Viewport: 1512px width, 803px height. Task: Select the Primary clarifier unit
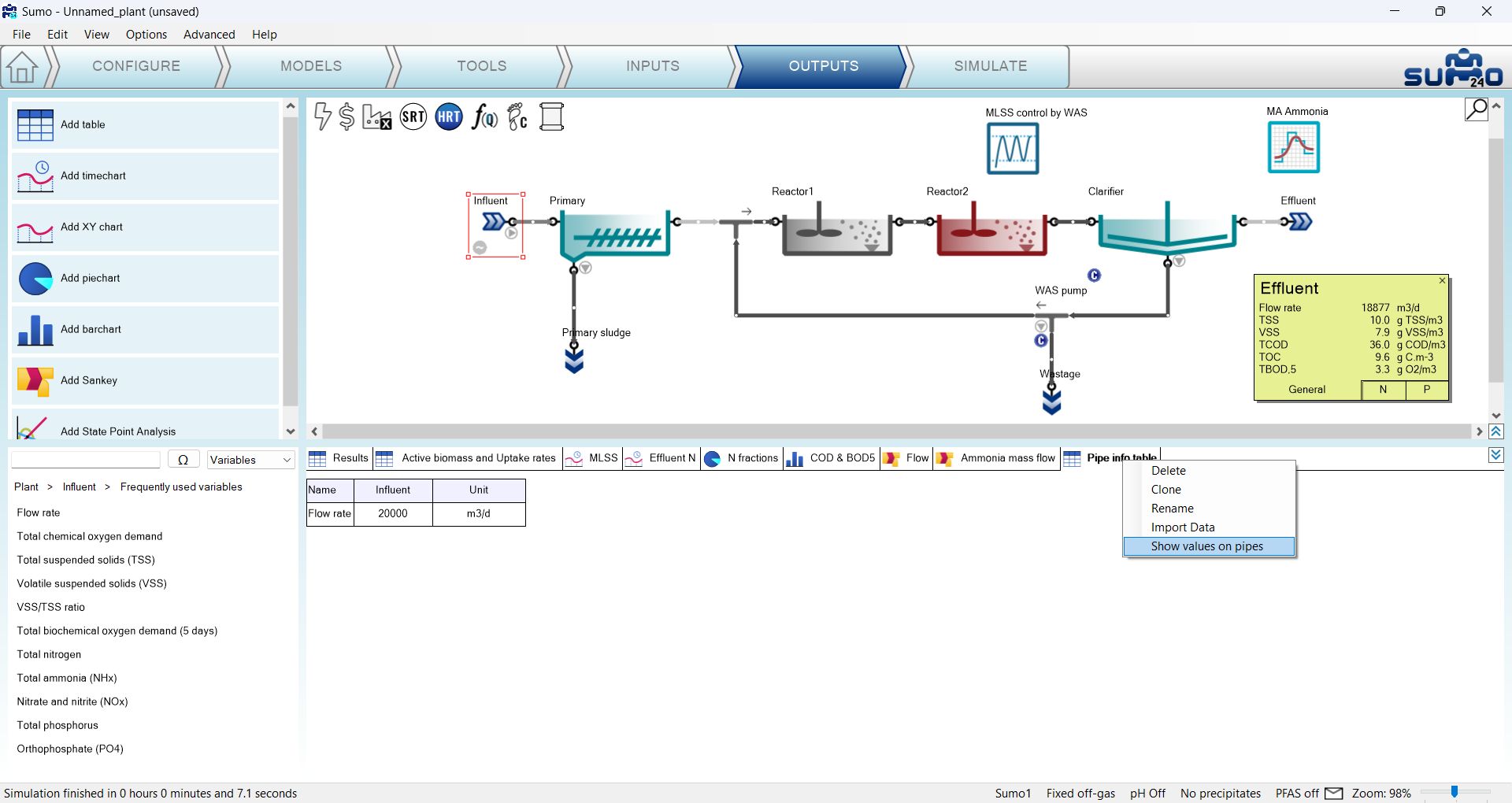(x=615, y=235)
